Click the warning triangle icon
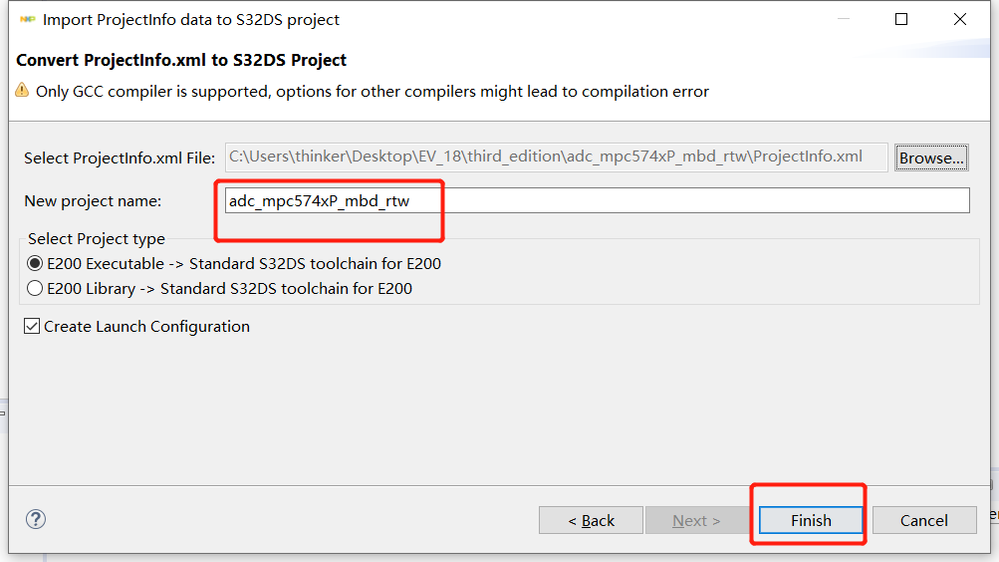This screenshot has height=562, width=999. point(22,91)
